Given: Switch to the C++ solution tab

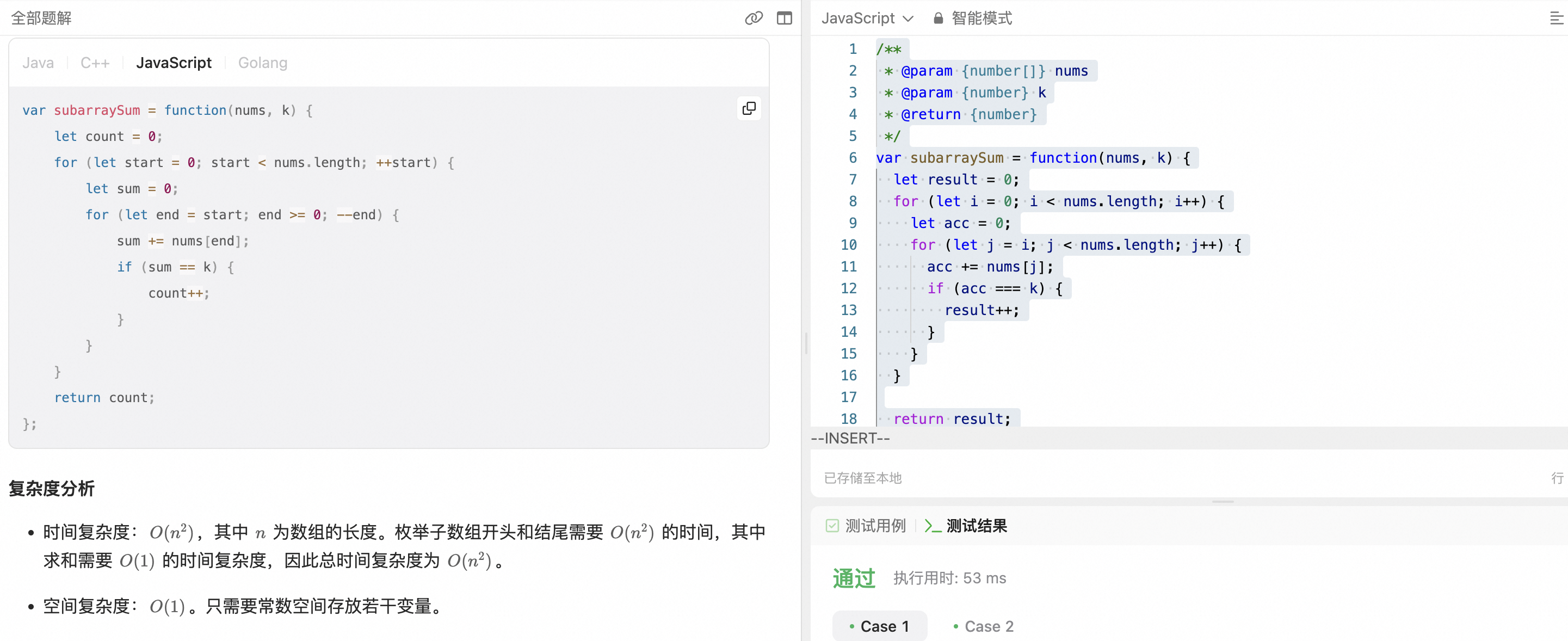Looking at the screenshot, I should click(95, 63).
